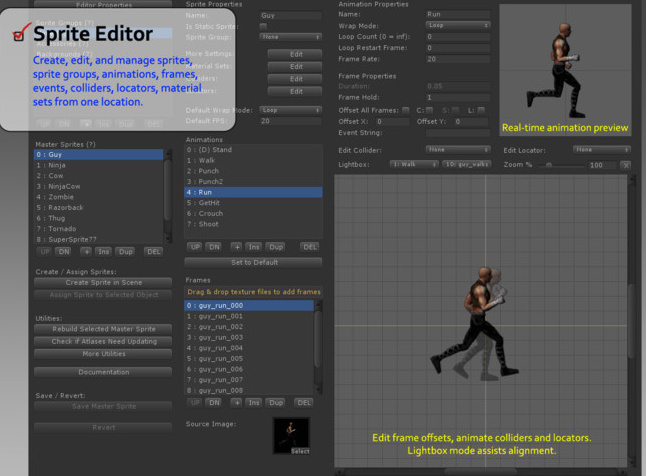The image size is (646, 476).
Task: Click the Zoom % slider handle
Action: [549, 165]
